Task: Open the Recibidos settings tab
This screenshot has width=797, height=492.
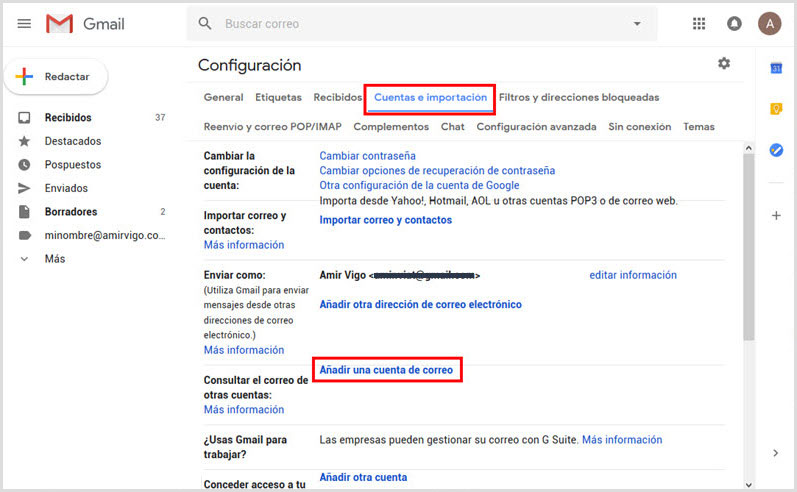Action: [338, 97]
